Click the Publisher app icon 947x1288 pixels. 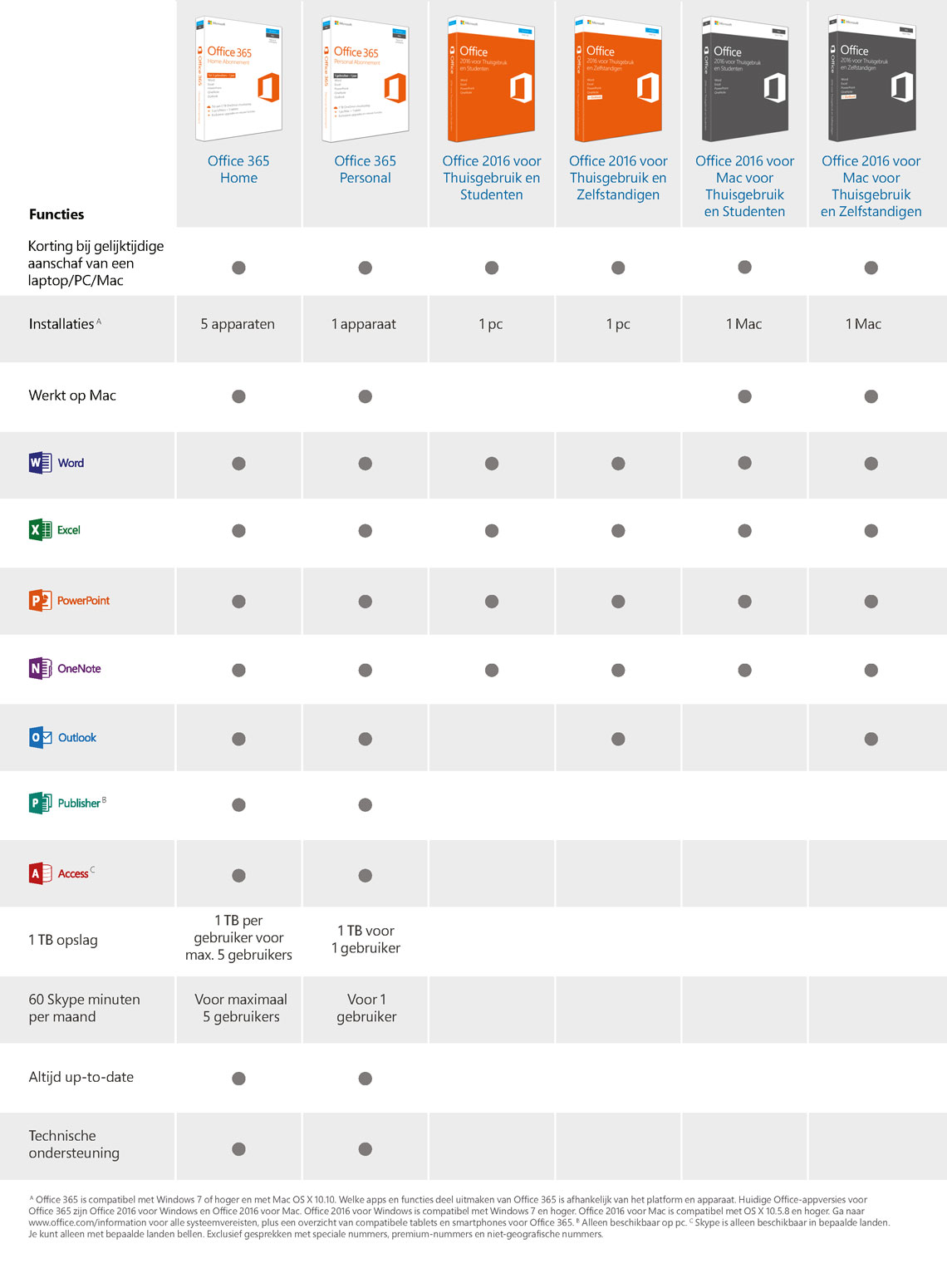pos(40,804)
